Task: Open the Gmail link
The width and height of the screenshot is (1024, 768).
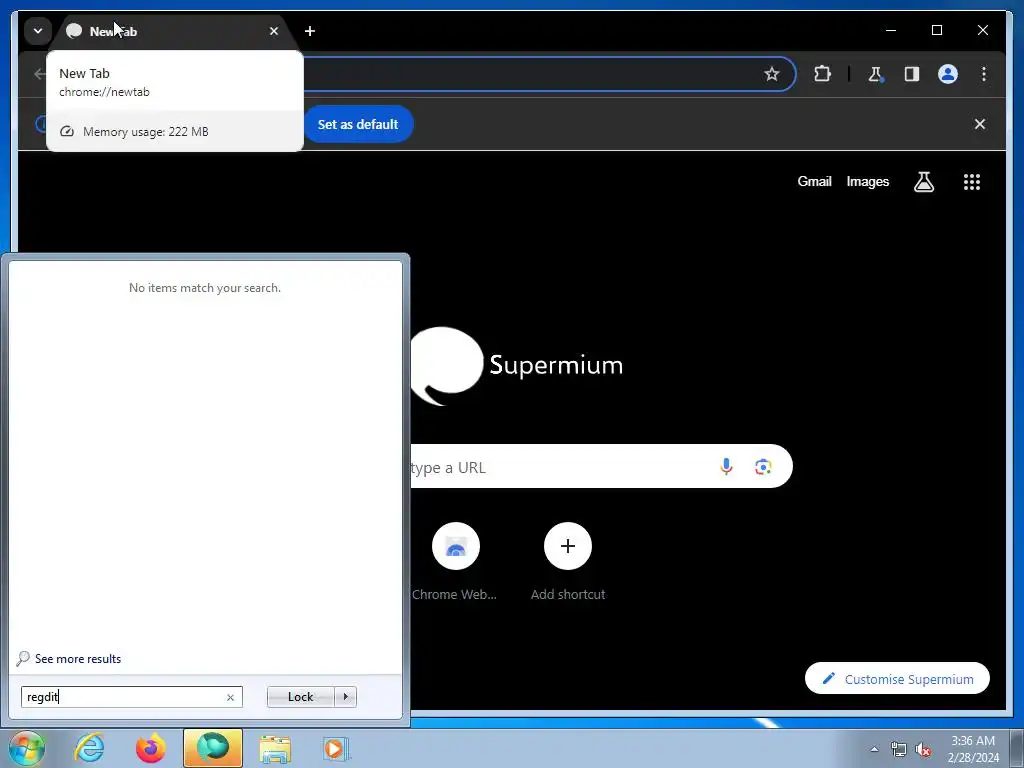Action: coord(814,182)
